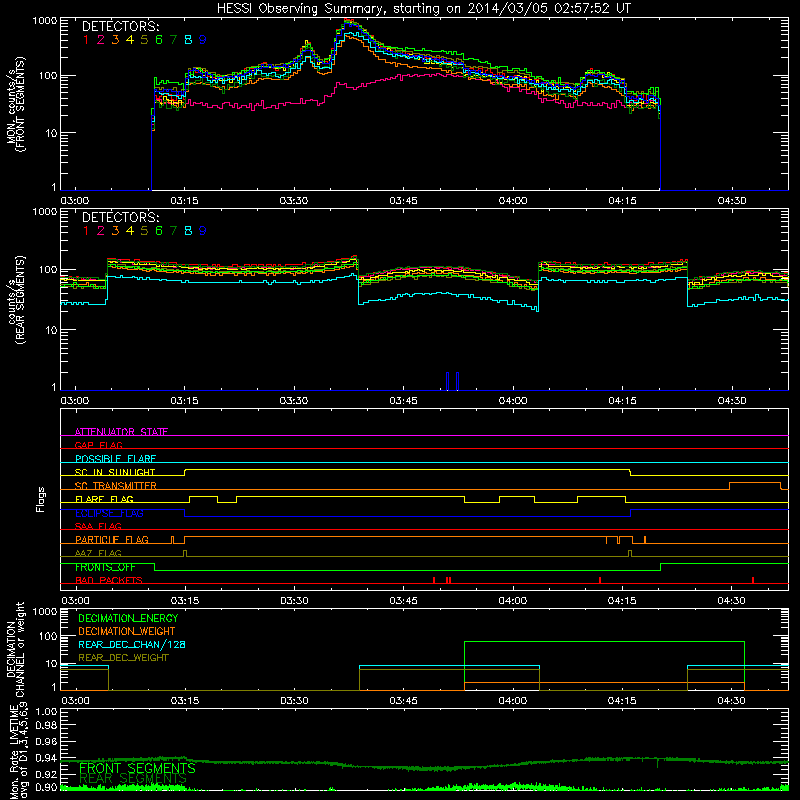800x800 pixels.
Task: Click the DECIMATION_ENERGY legend entry
Action: pos(128,618)
